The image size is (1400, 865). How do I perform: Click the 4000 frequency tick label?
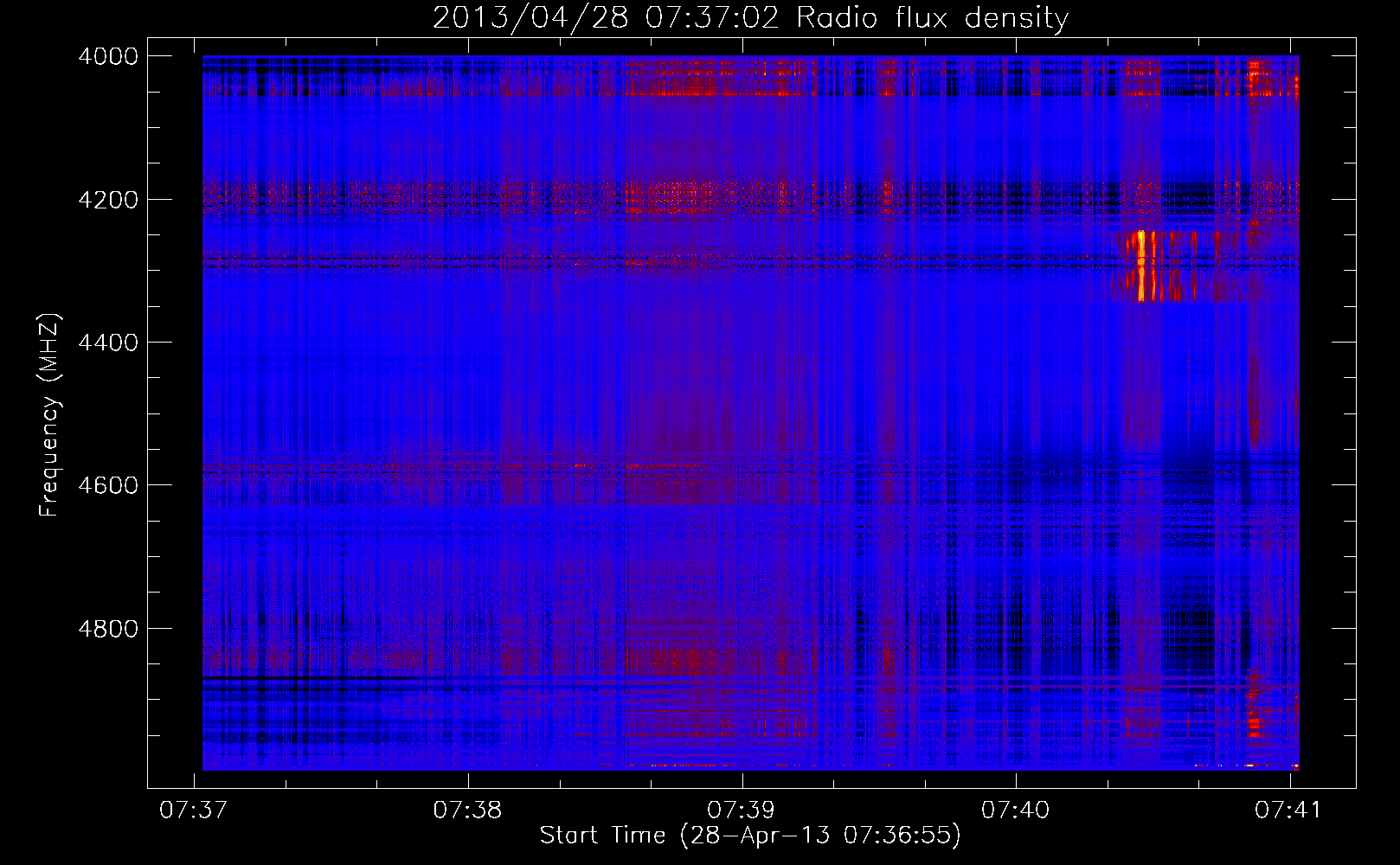pyautogui.click(x=108, y=56)
